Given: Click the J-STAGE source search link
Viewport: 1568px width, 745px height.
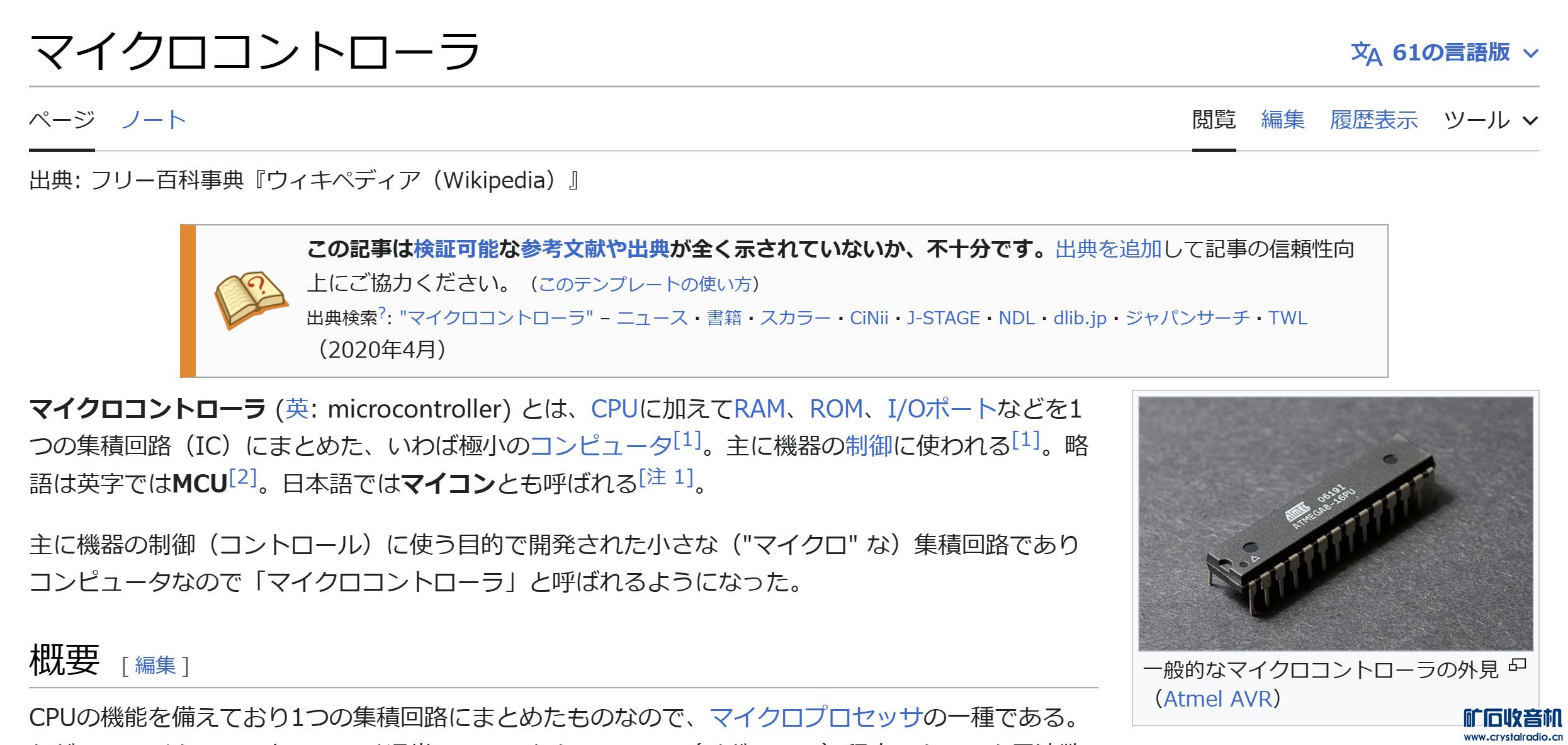Looking at the screenshot, I should [943, 318].
